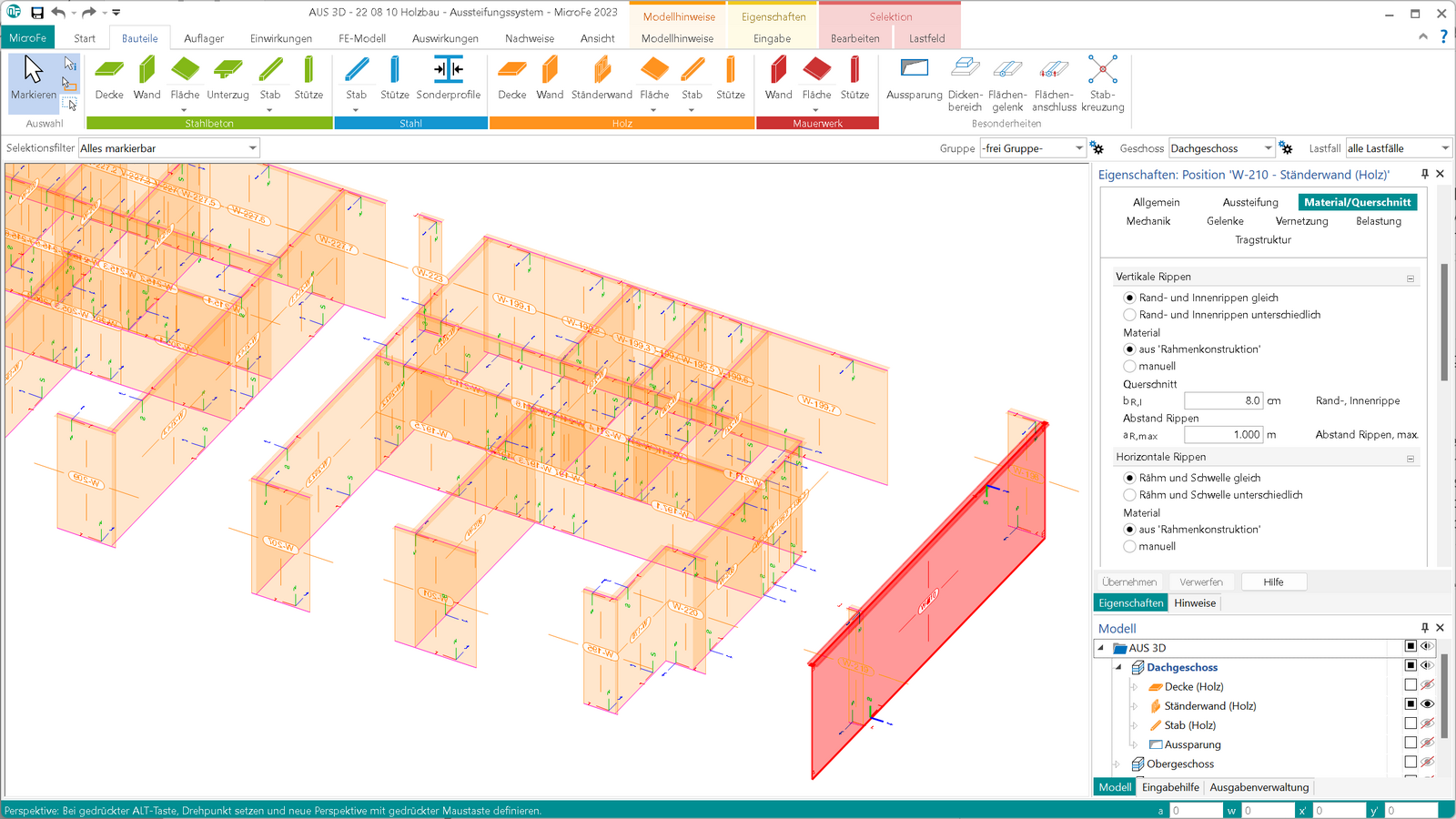
Task: Edit the bR,I Querschnitt width field
Action: coord(1223,400)
